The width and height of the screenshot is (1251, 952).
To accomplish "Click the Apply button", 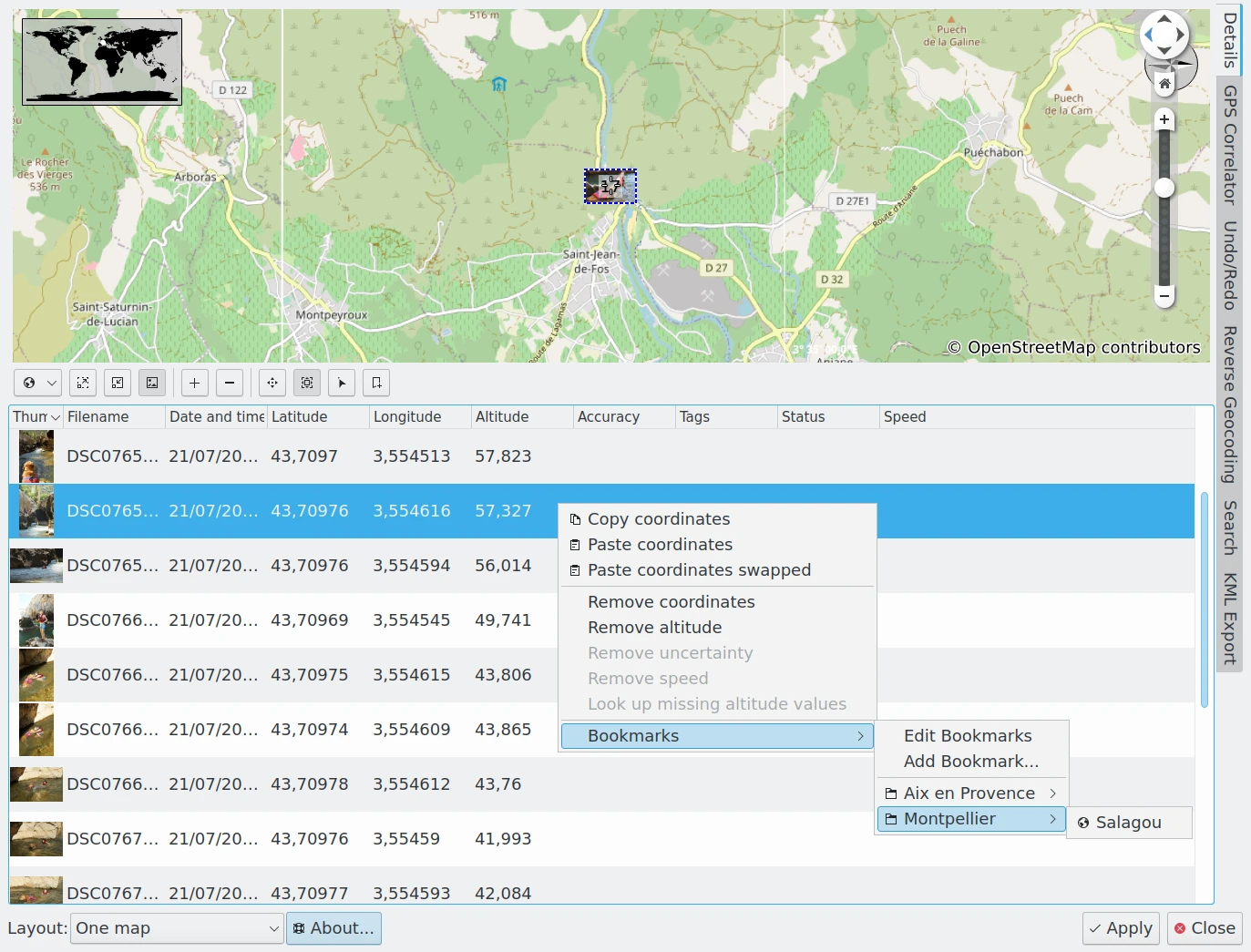I will point(1121,928).
